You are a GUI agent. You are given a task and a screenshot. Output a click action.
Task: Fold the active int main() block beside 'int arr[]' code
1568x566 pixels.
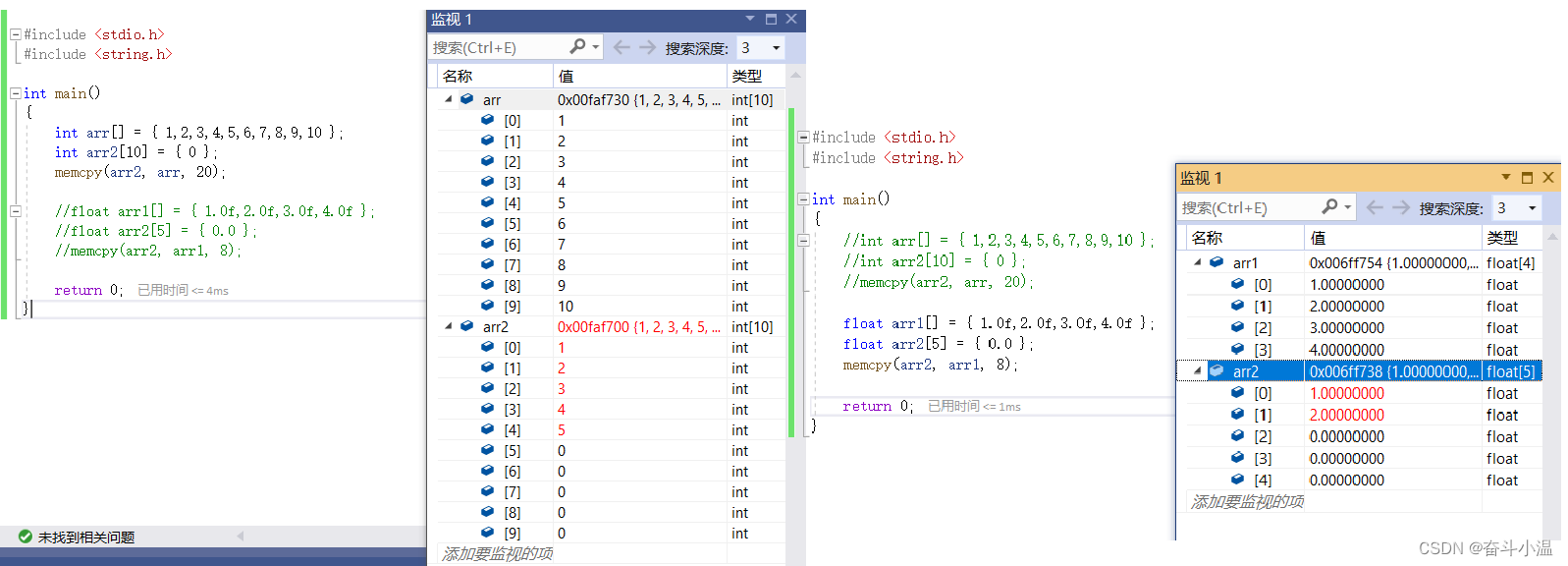(x=15, y=93)
